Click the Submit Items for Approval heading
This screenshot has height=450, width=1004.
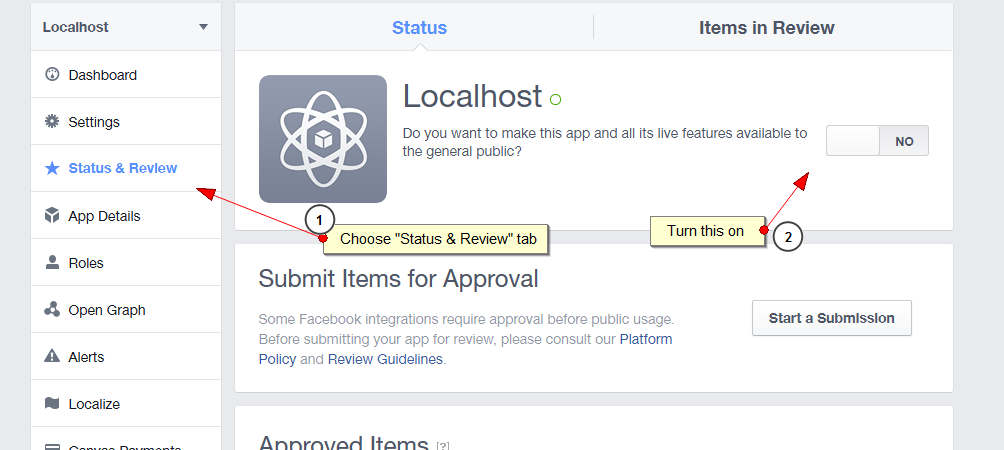[x=398, y=278]
